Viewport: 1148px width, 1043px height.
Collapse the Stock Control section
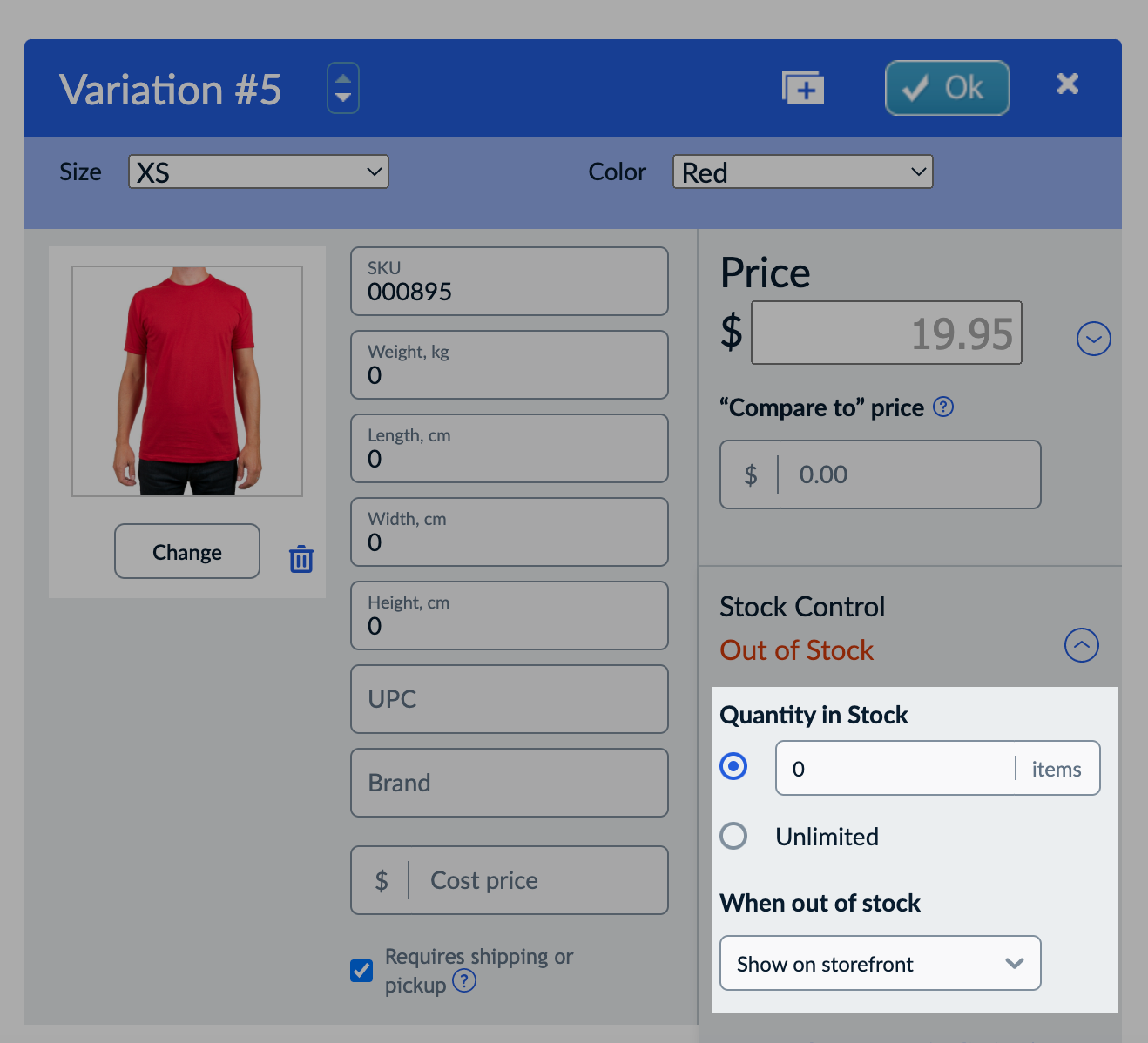point(1082,645)
